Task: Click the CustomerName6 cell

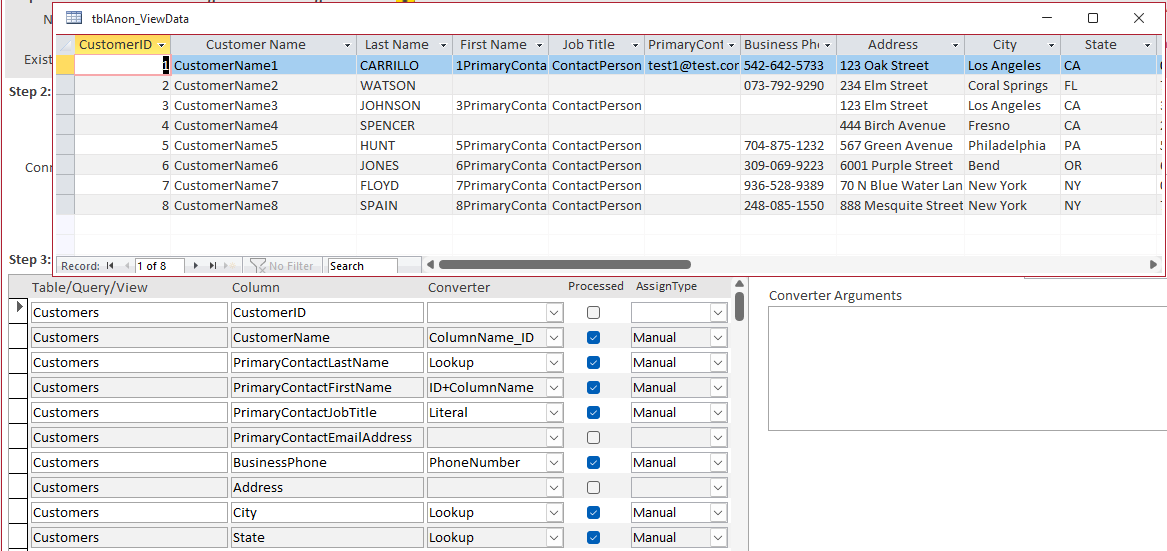Action: (263, 166)
